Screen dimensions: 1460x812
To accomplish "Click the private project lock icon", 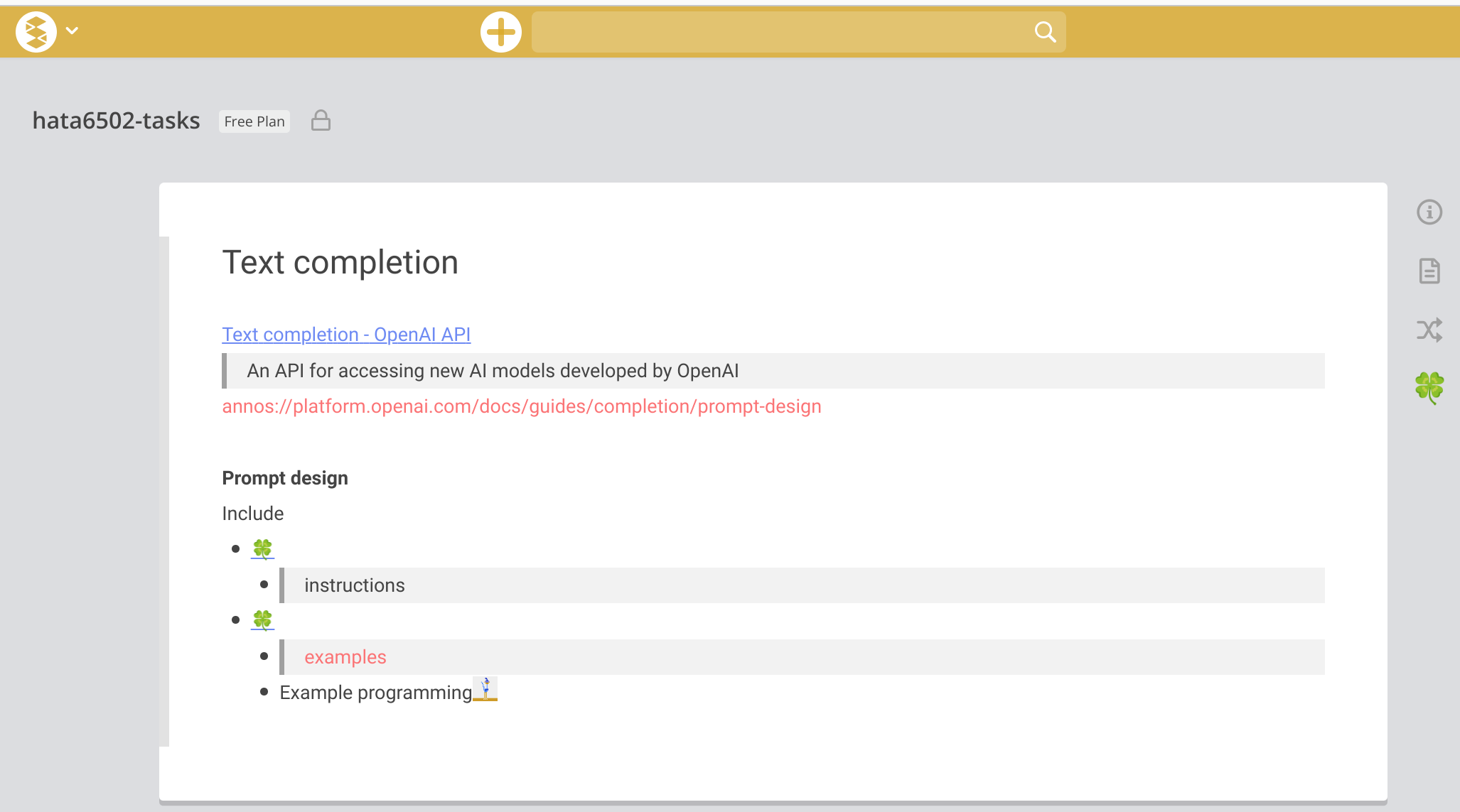I will [x=321, y=121].
